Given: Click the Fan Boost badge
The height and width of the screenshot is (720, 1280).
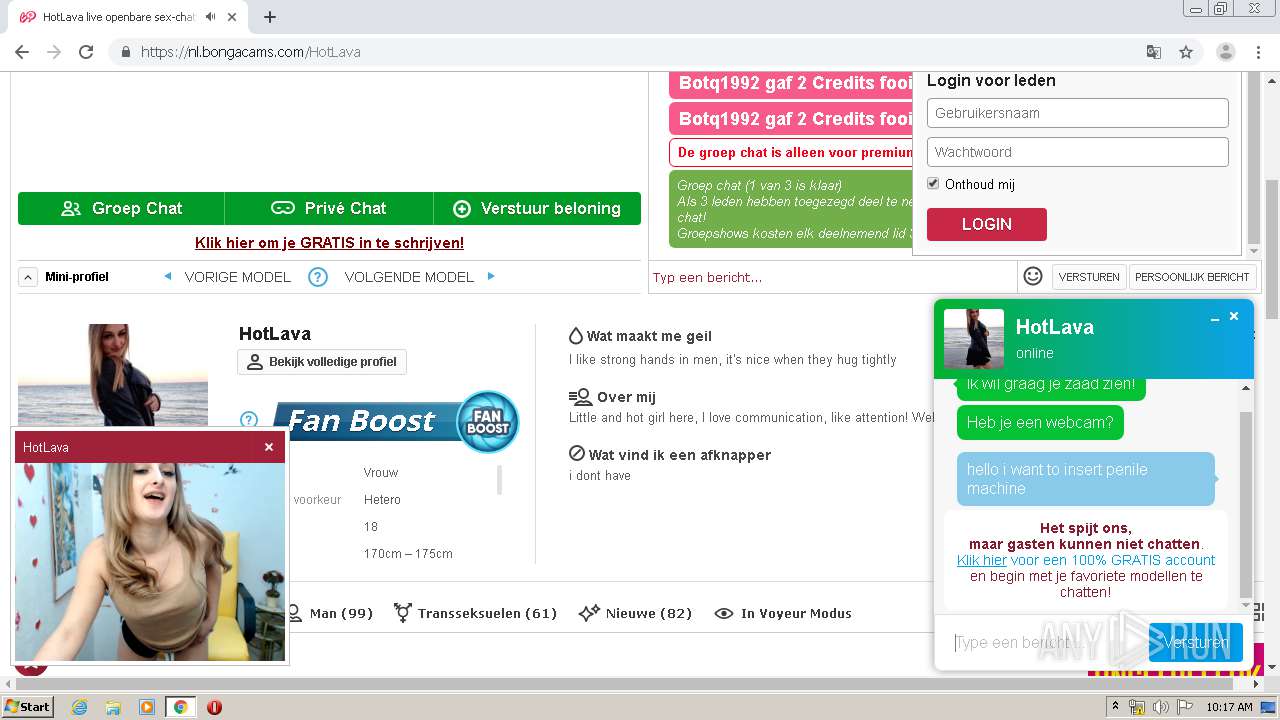Looking at the screenshot, I should [488, 421].
